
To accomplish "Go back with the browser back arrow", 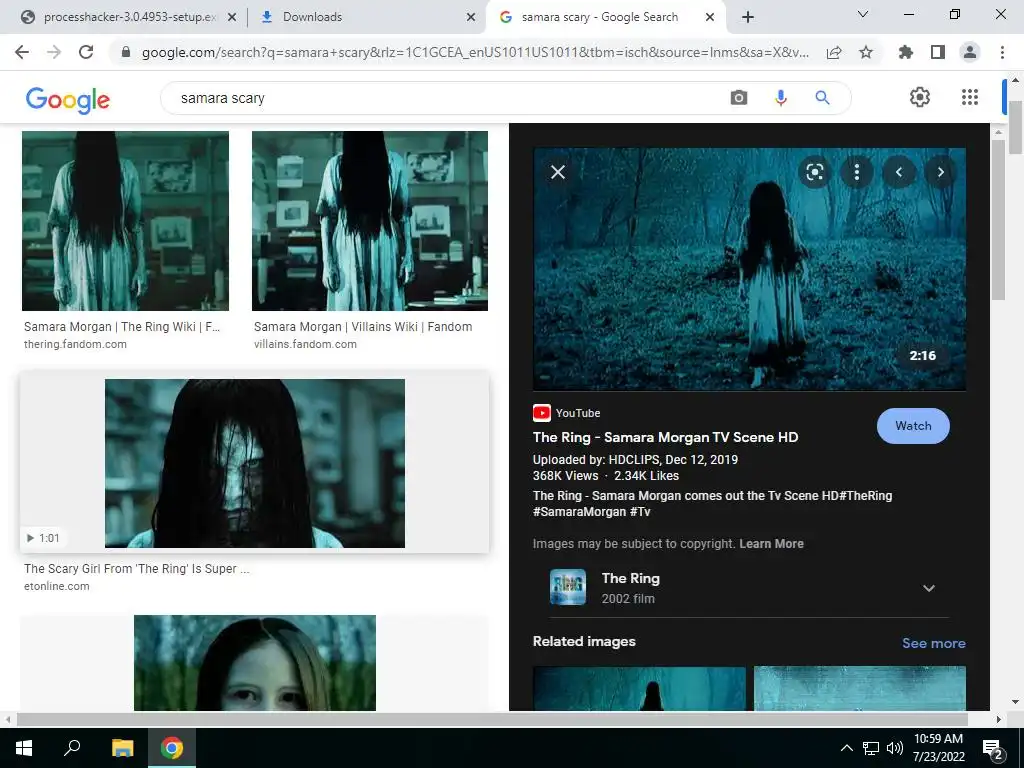I will coord(22,52).
